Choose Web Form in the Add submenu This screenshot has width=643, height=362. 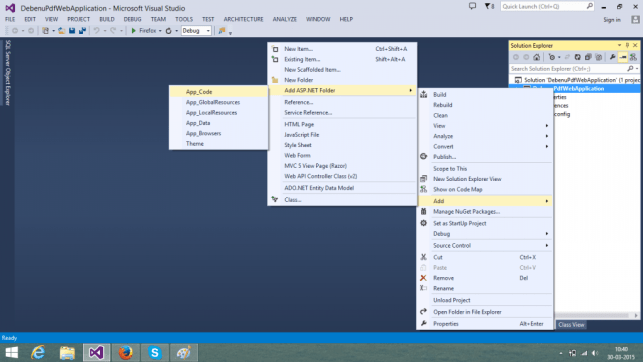(342, 155)
